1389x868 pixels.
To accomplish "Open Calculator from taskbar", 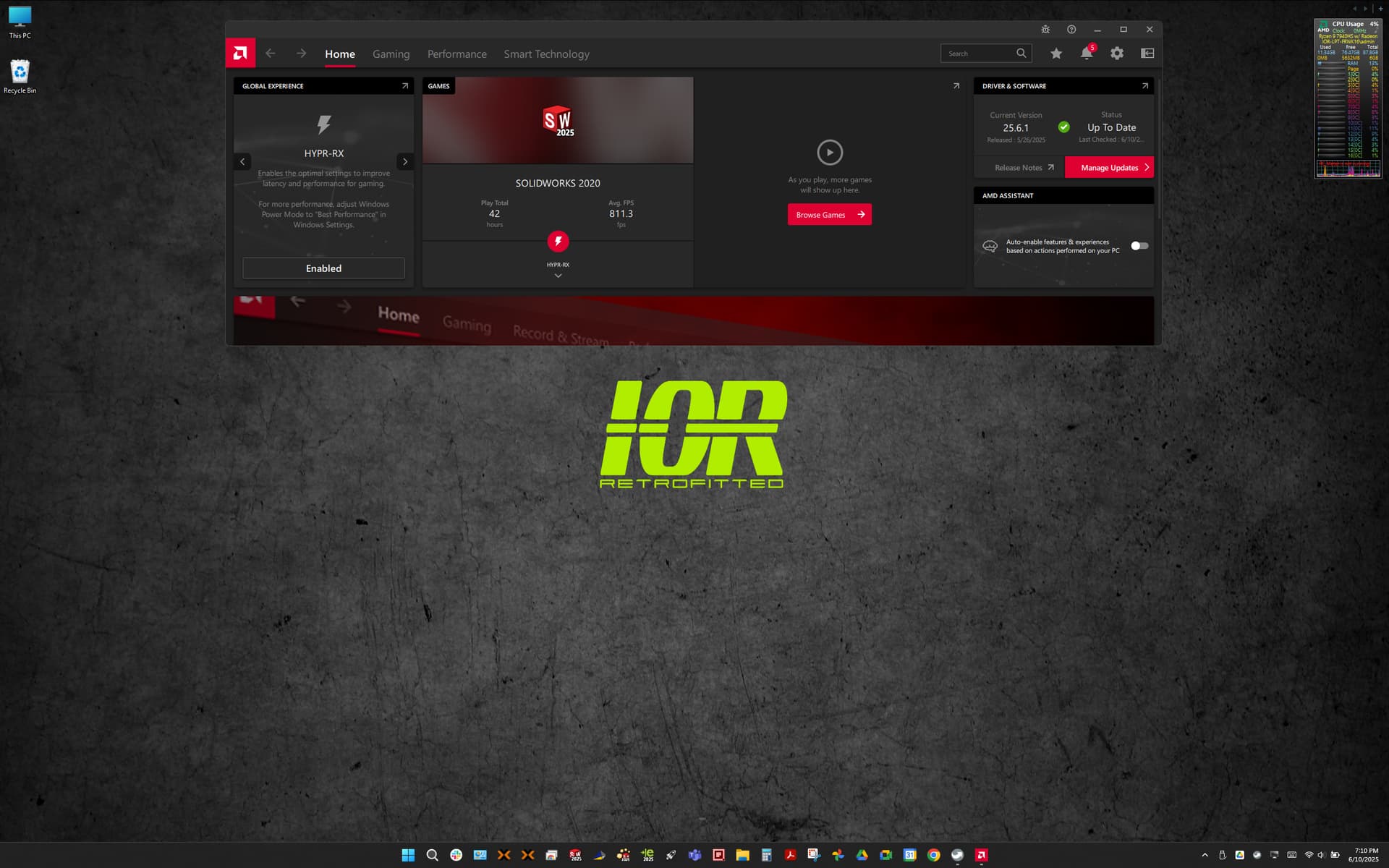I will tap(766, 855).
